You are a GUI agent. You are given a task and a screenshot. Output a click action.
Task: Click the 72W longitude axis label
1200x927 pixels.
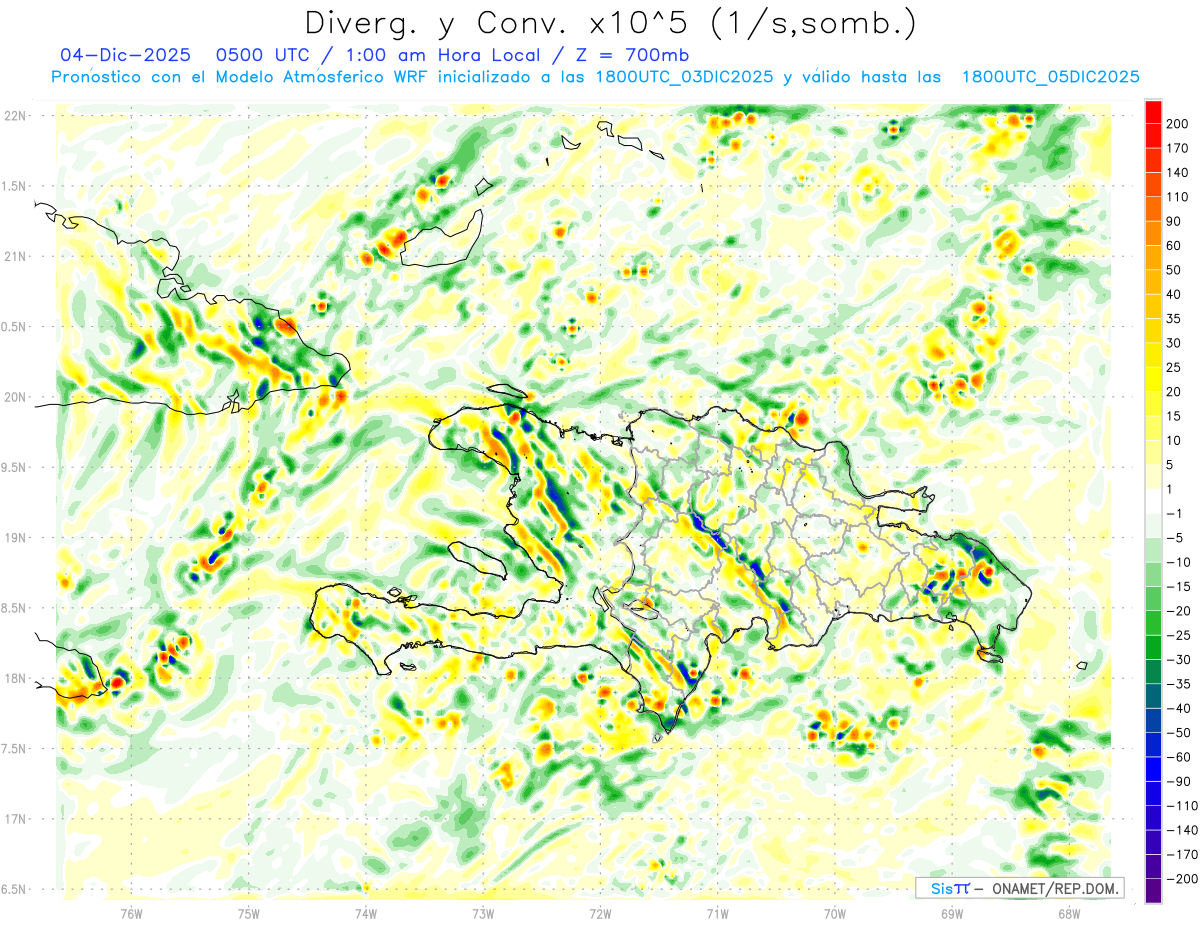pyautogui.click(x=600, y=913)
